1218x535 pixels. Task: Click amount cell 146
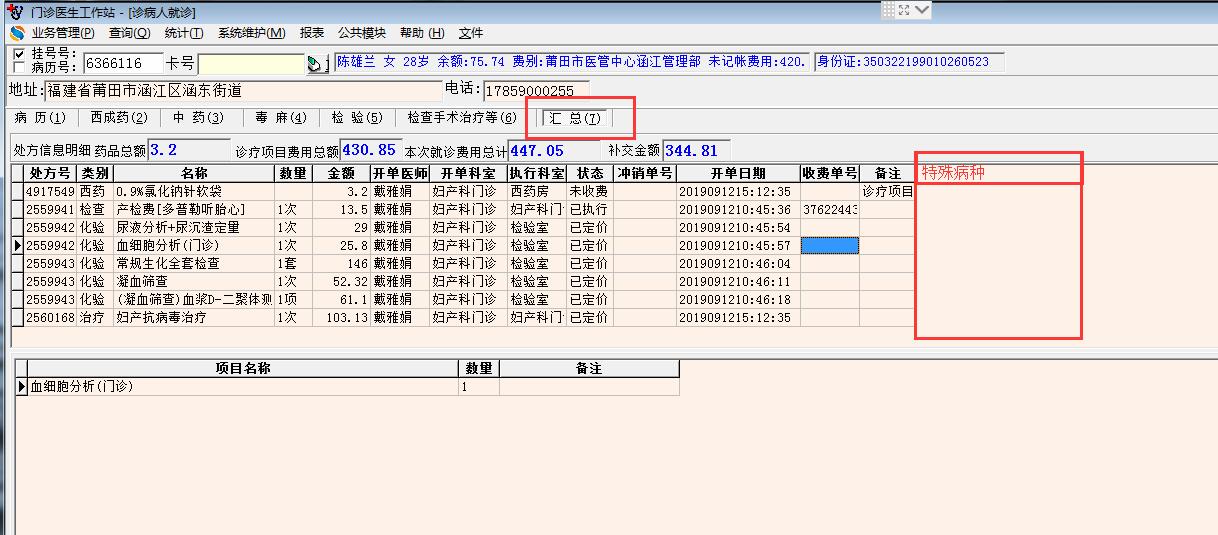pyautogui.click(x=341, y=263)
